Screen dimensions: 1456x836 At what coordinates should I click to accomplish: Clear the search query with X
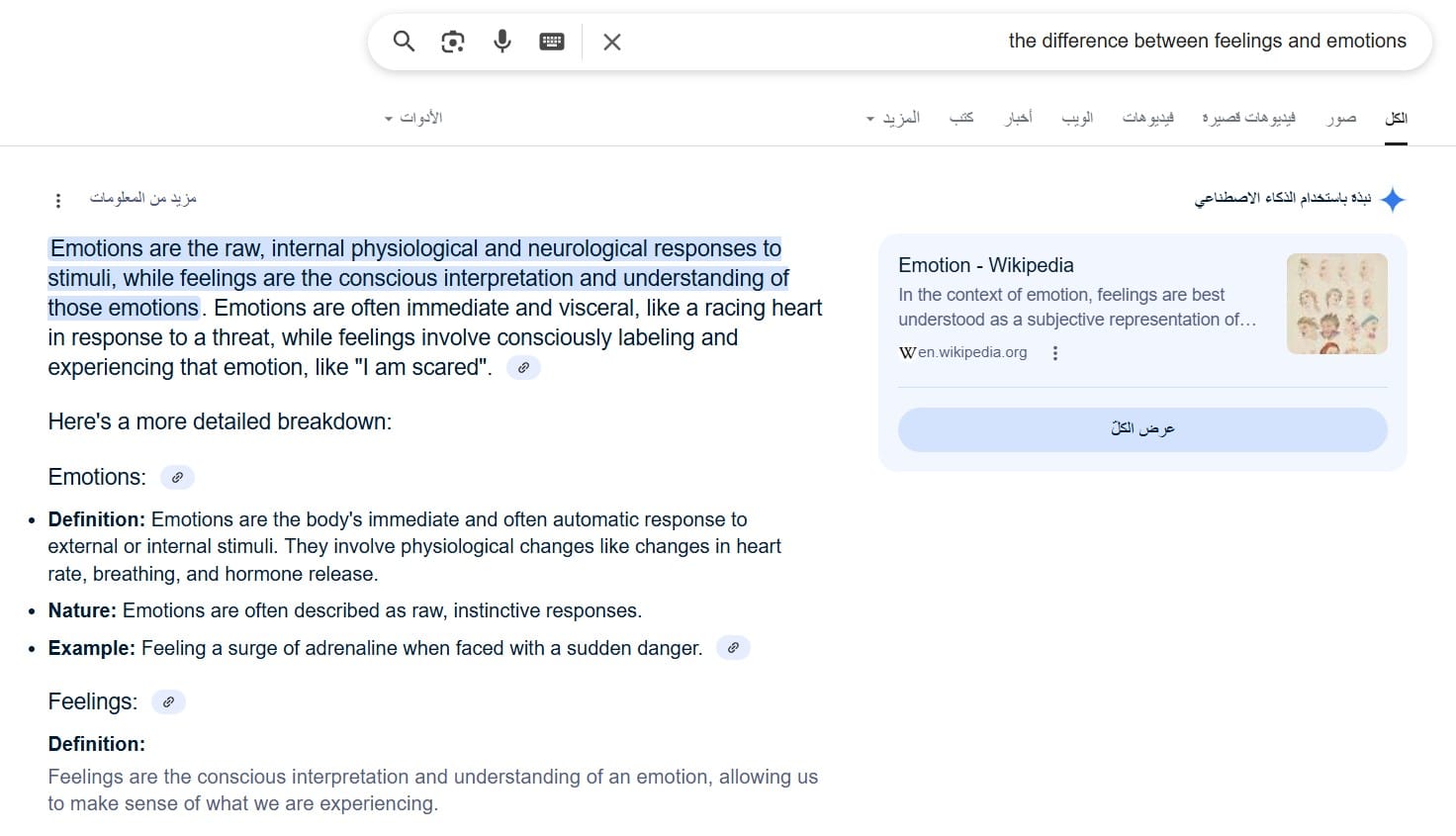[x=612, y=42]
